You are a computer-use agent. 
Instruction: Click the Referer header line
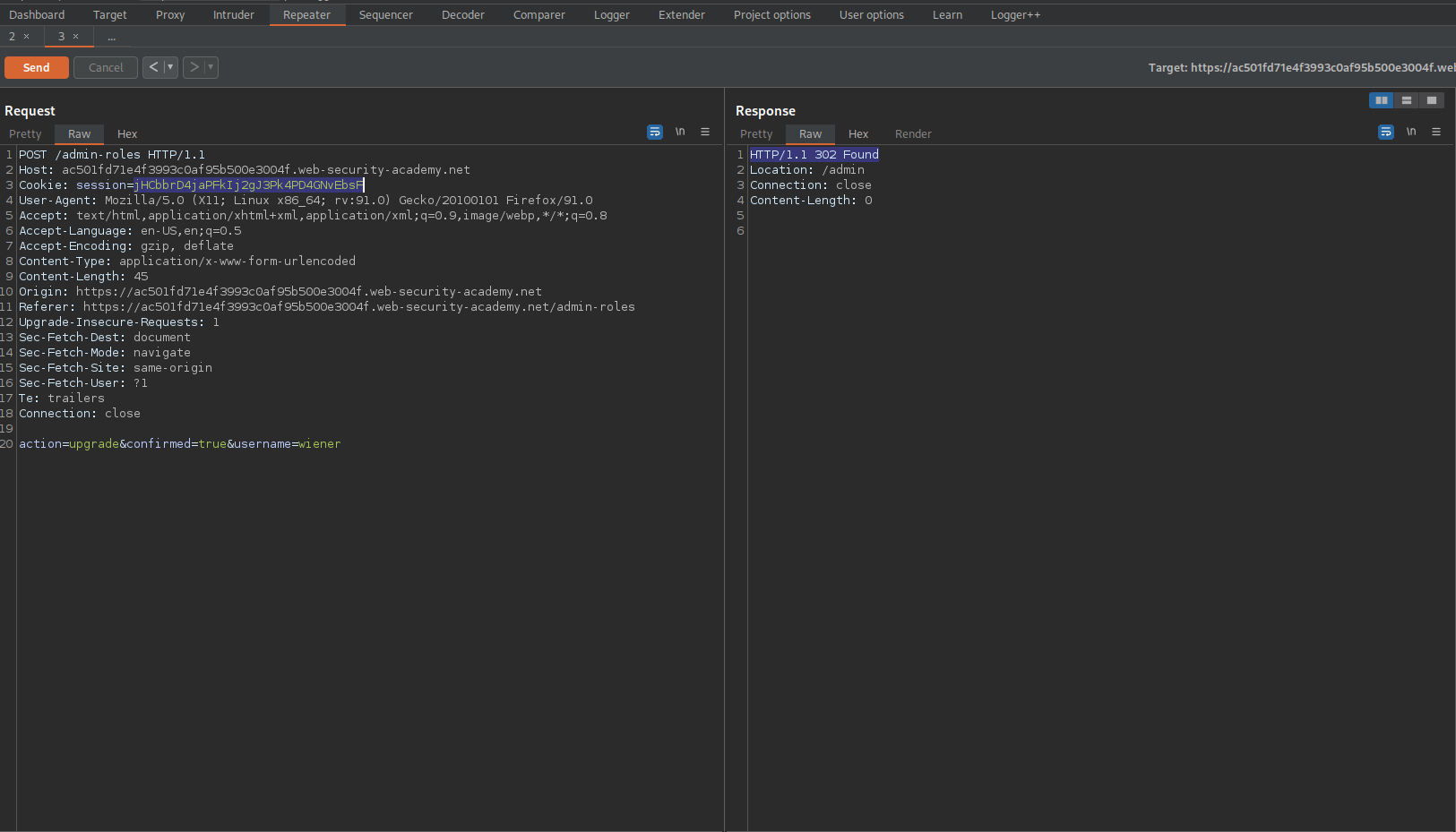pos(327,306)
